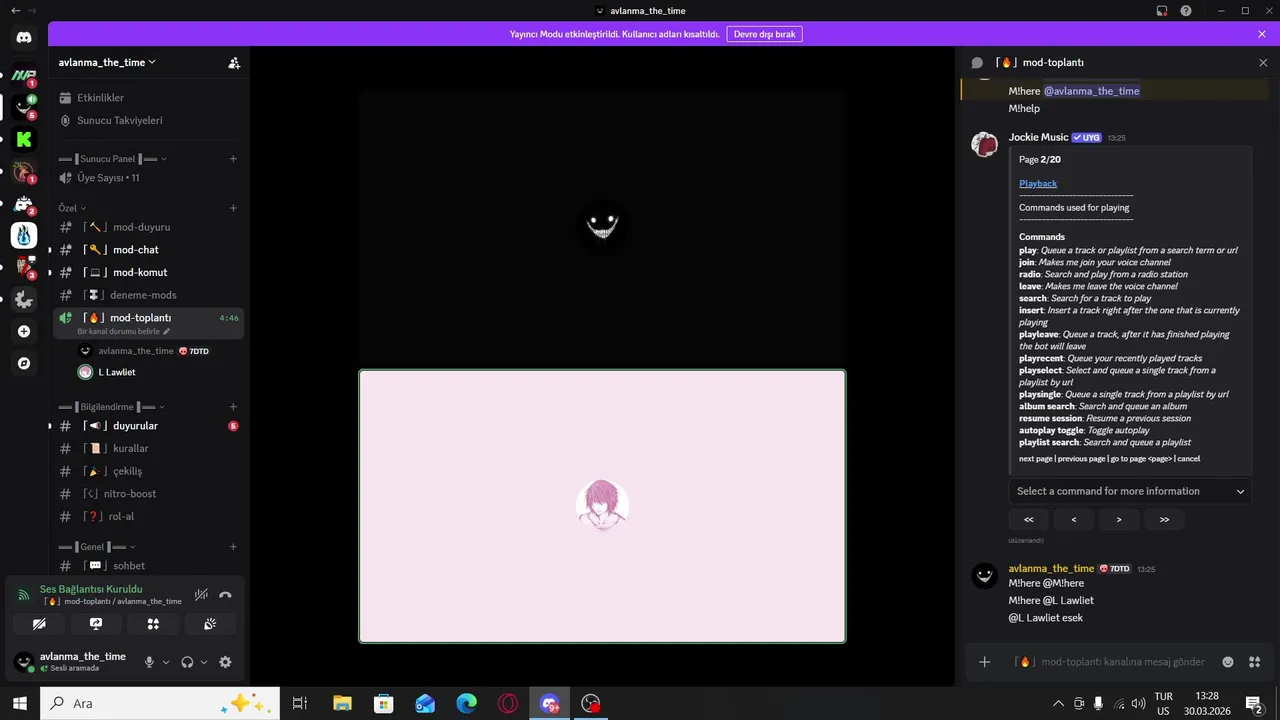Go to previous page with < button

1074,519
